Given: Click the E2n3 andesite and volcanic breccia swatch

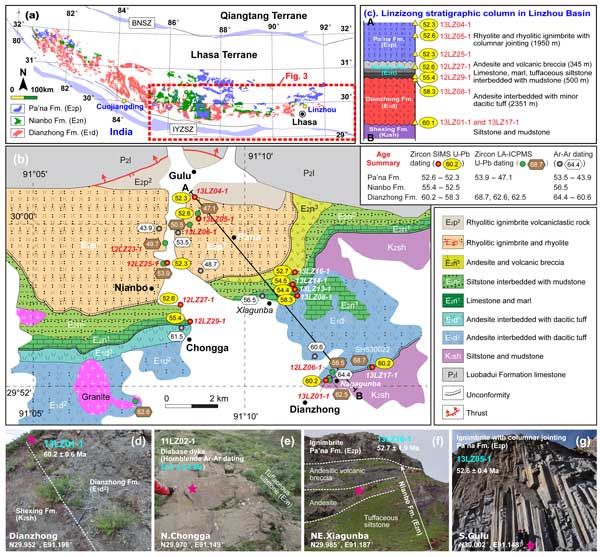Looking at the screenshot, I should [x=452, y=262].
